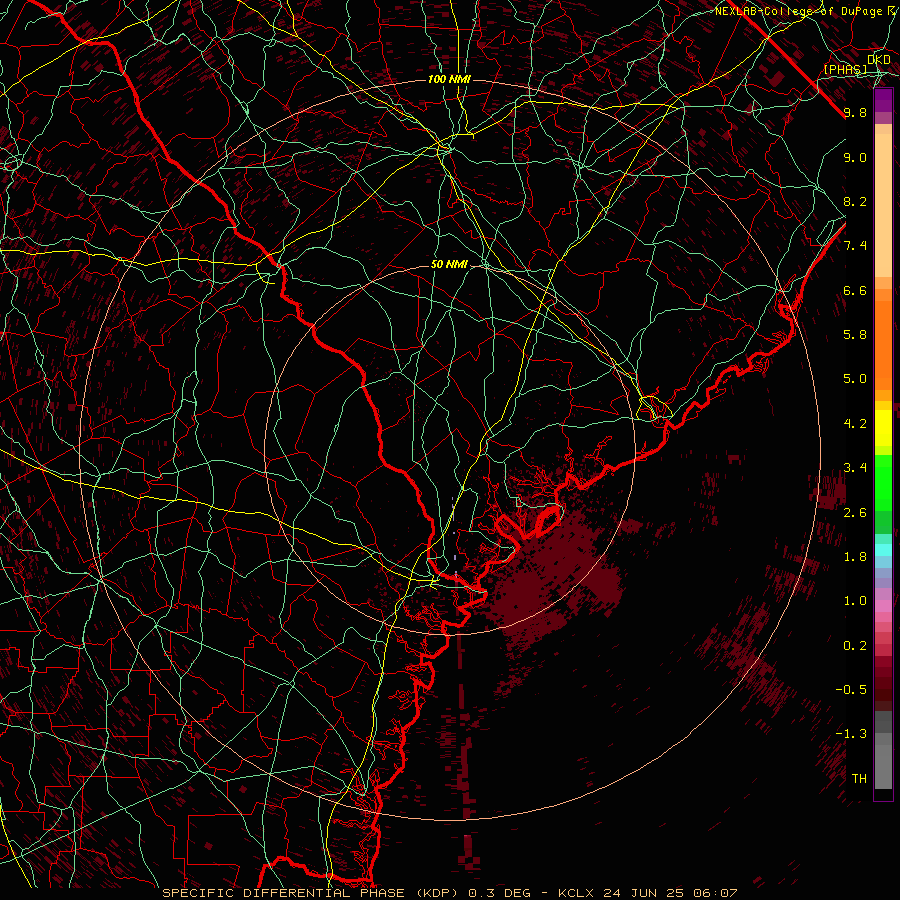The width and height of the screenshot is (900, 900).
Task: Click the 9.8 scale value
Action: click(855, 112)
